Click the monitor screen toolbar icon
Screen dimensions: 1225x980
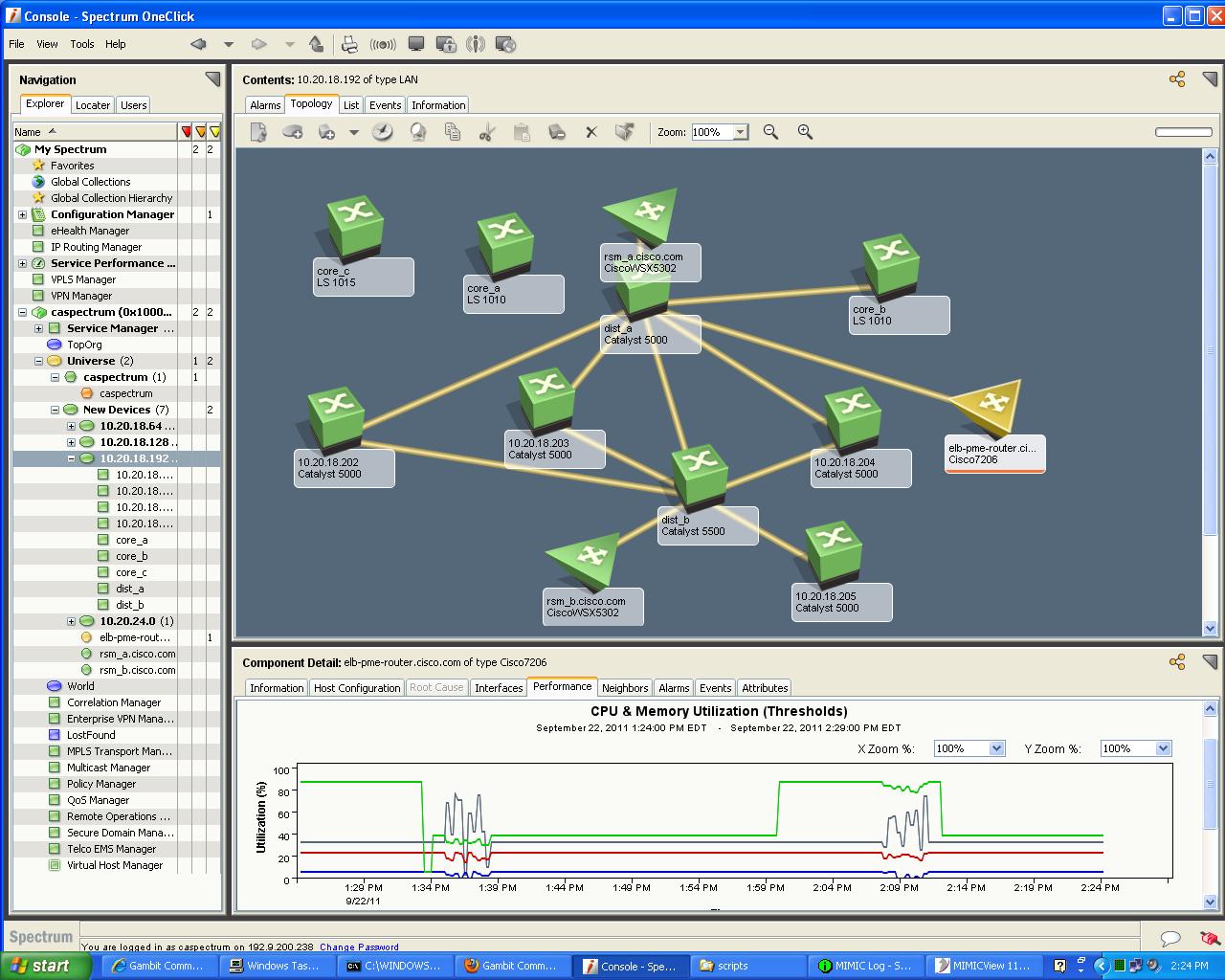pos(416,44)
